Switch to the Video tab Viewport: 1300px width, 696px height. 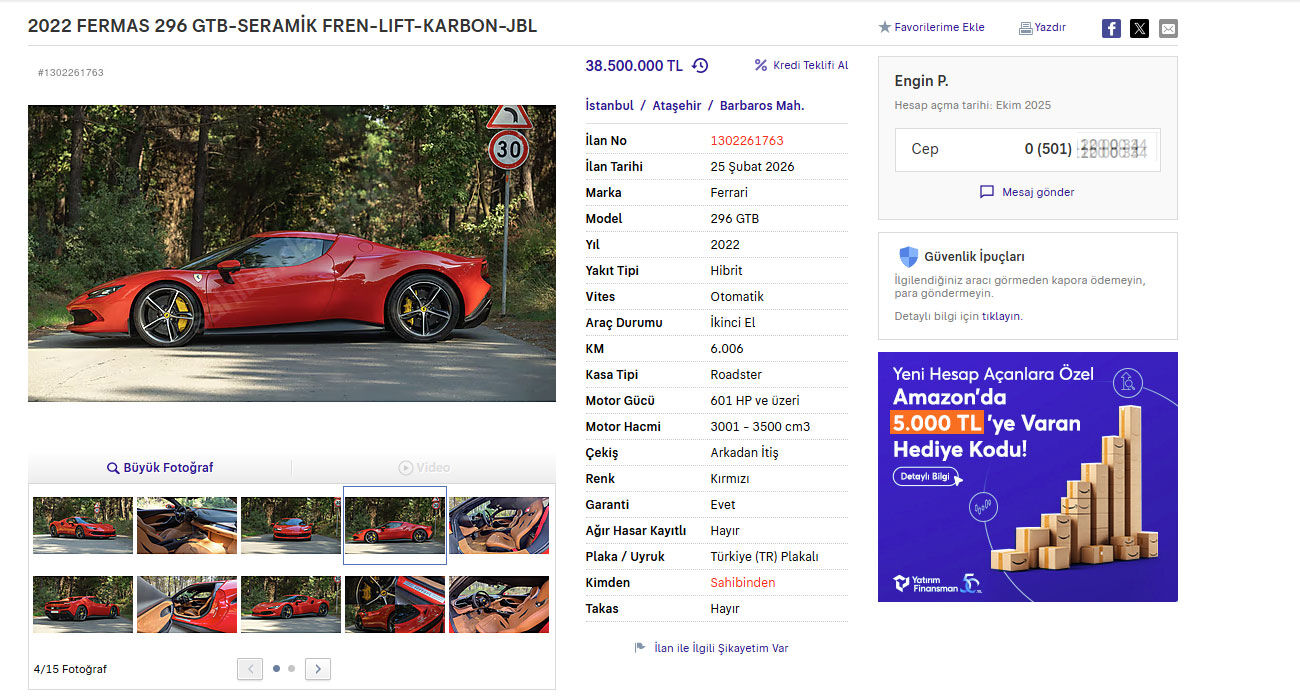point(424,468)
